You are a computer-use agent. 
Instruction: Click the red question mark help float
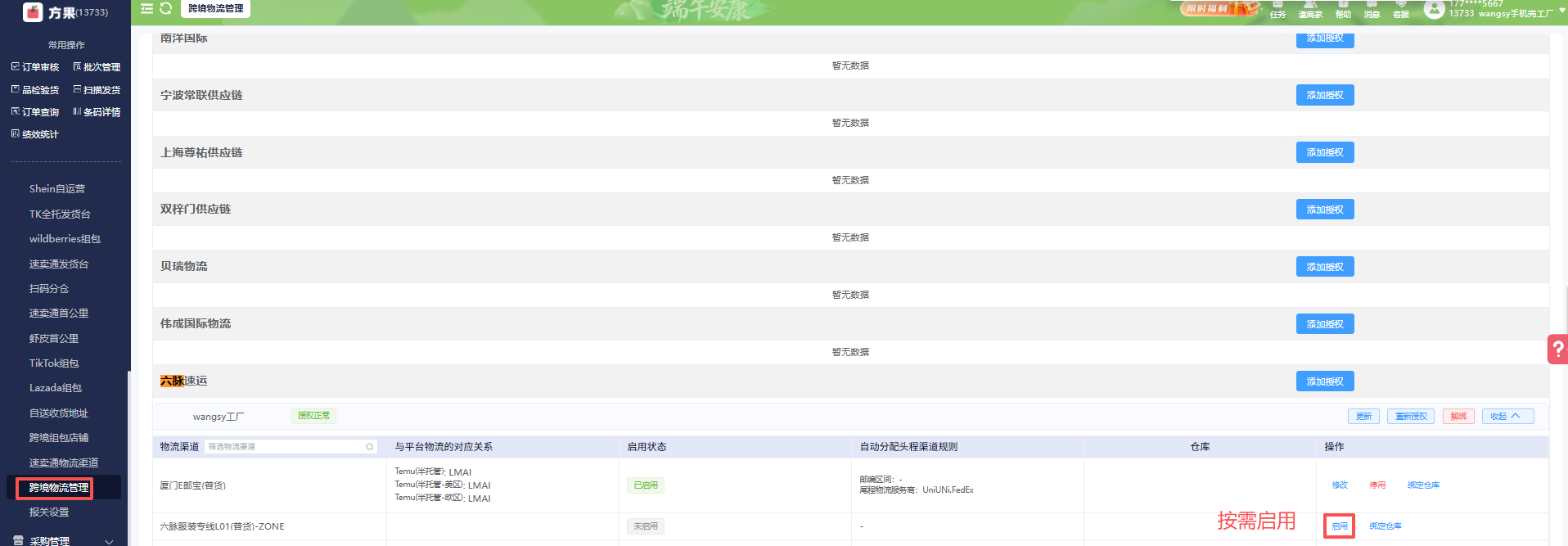click(x=1557, y=349)
